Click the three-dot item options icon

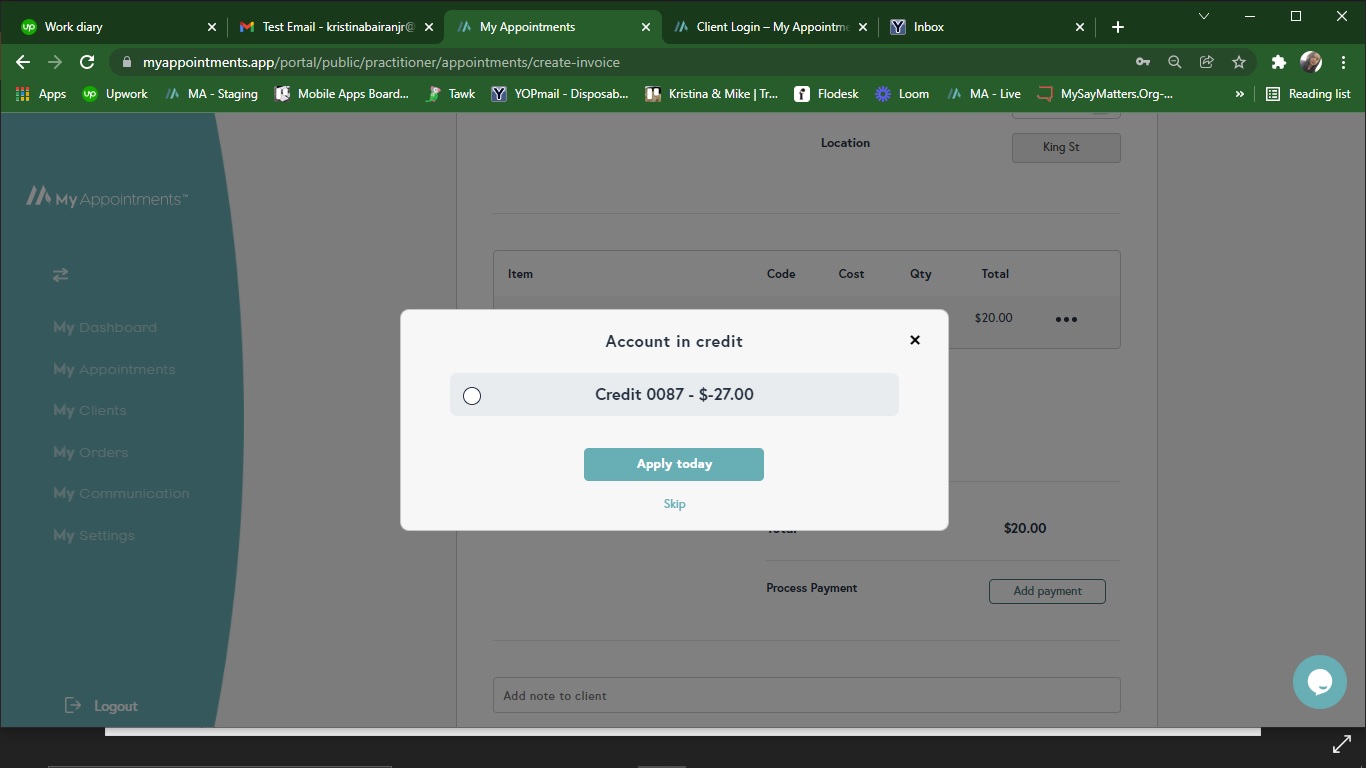(x=1066, y=319)
